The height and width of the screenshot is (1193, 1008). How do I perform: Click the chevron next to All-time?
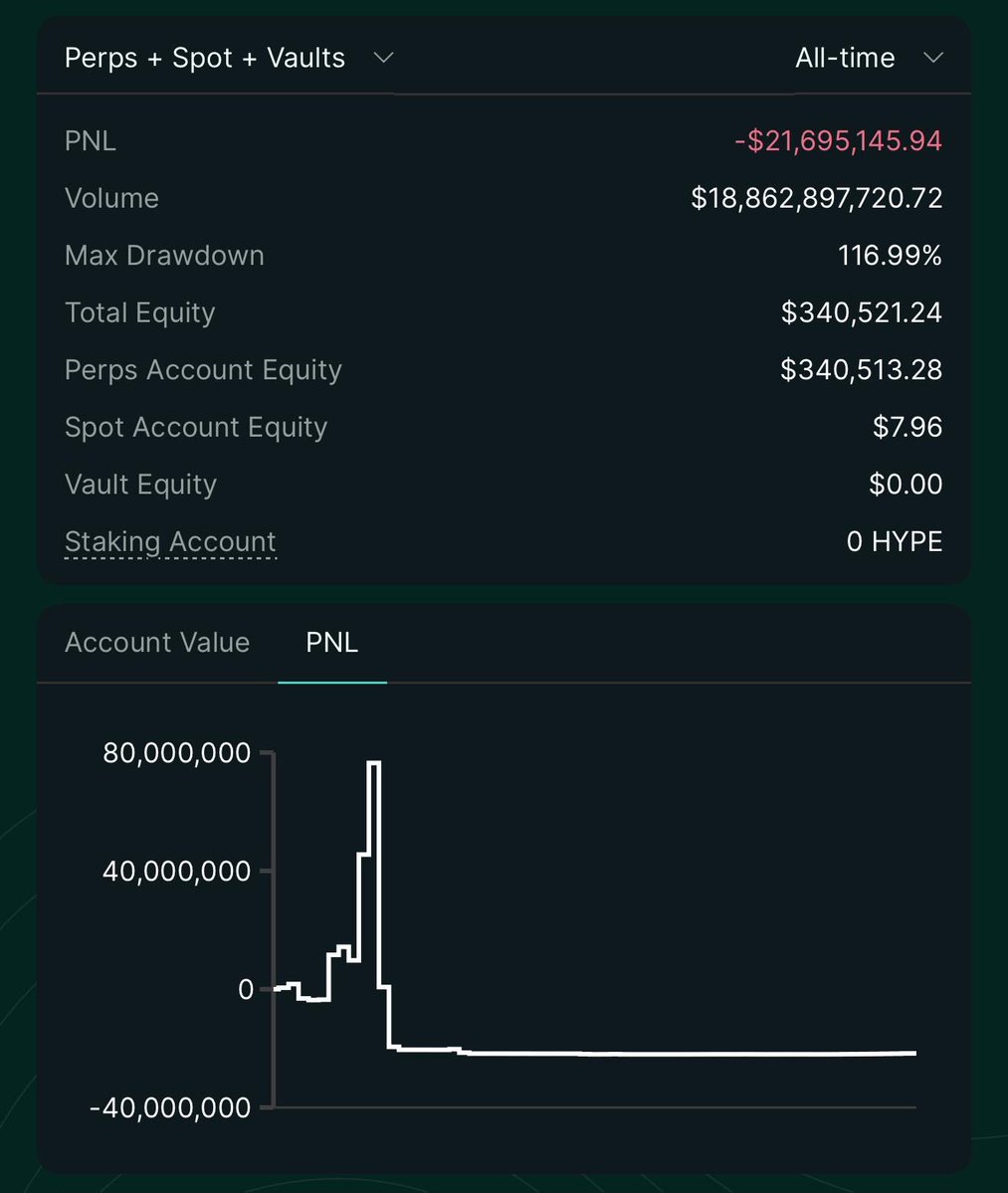(932, 58)
